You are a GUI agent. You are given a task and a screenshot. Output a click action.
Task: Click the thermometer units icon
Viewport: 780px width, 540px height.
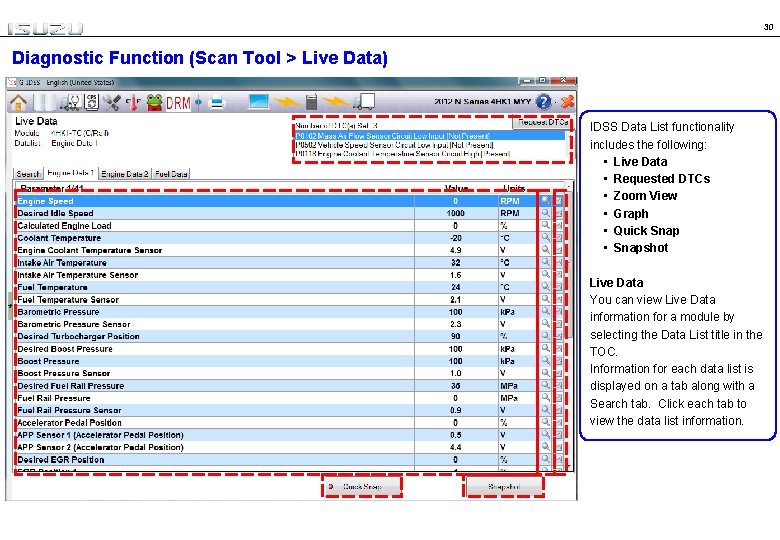133,102
